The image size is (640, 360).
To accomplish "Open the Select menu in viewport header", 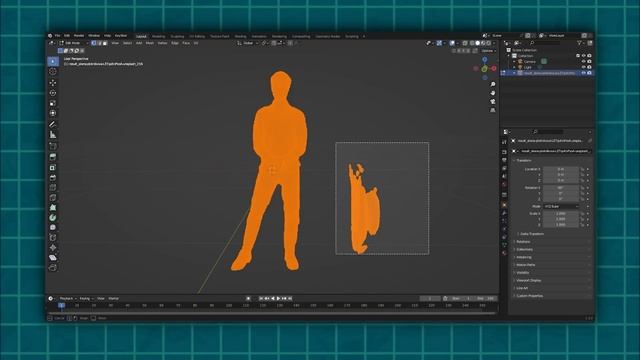I will [127, 43].
